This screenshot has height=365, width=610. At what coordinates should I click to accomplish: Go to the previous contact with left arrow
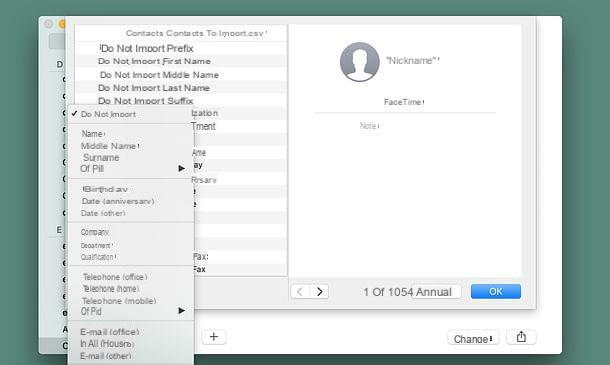300,291
